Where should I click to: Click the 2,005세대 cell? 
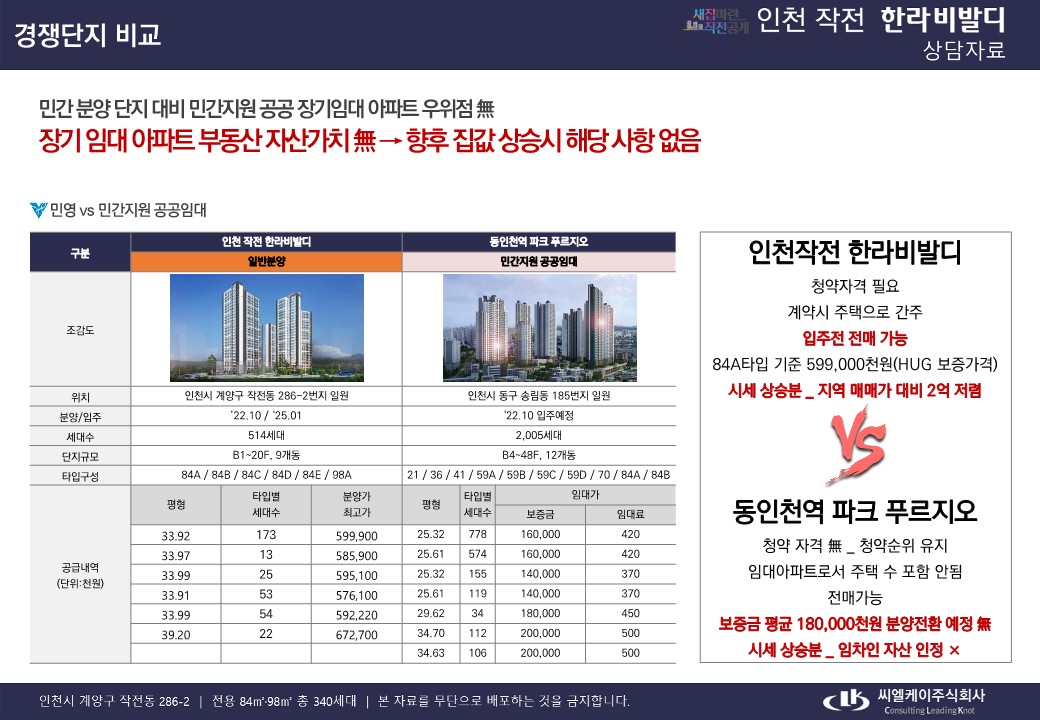pyautogui.click(x=539, y=436)
